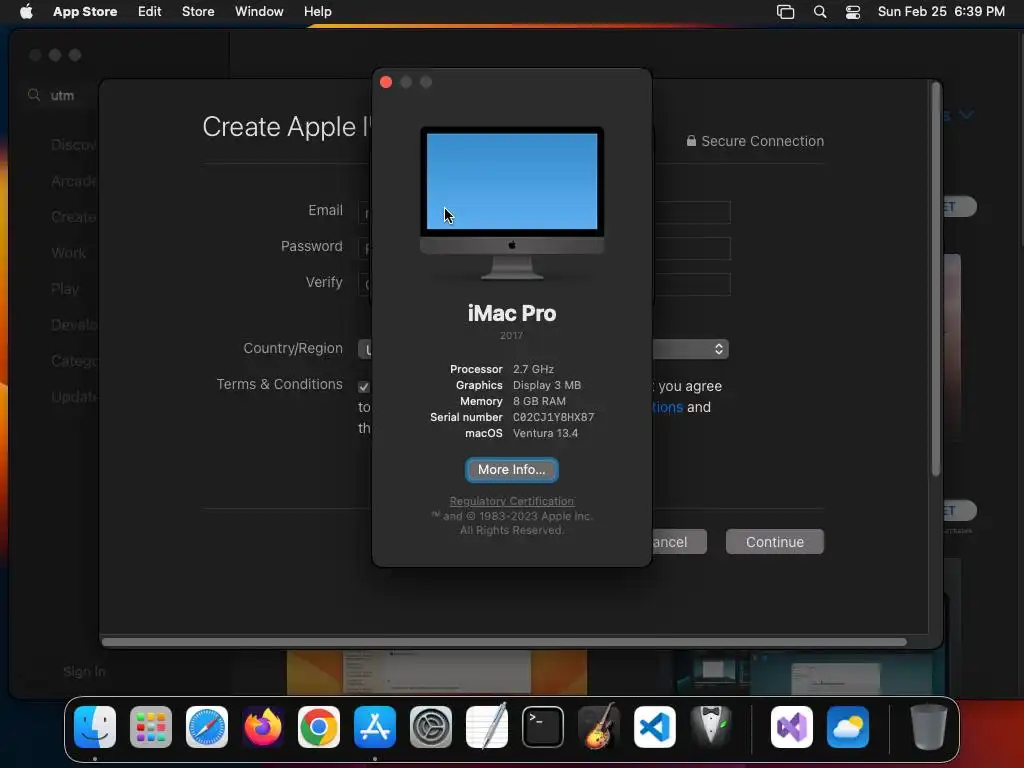Click the Display 3 MB graphics value
1024x768 pixels.
(547, 385)
